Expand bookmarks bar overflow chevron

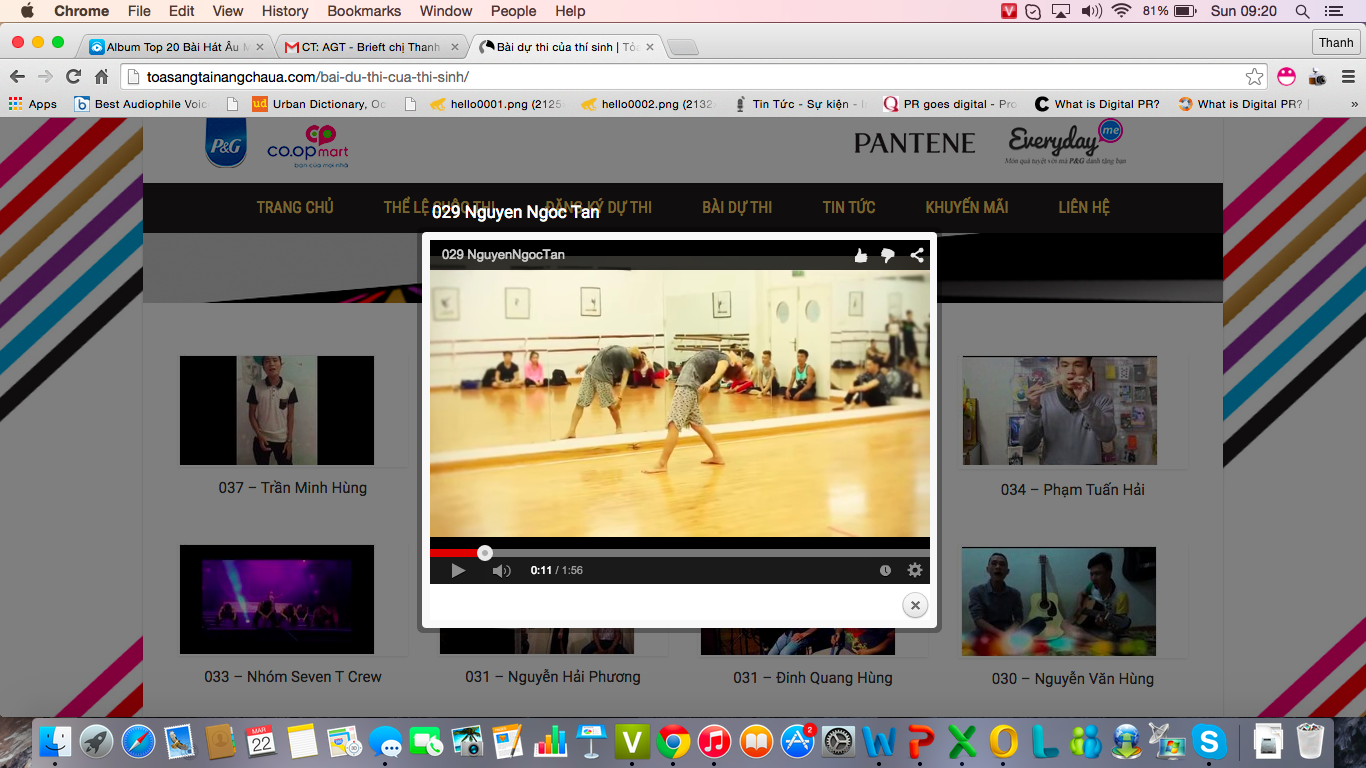tap(1354, 104)
